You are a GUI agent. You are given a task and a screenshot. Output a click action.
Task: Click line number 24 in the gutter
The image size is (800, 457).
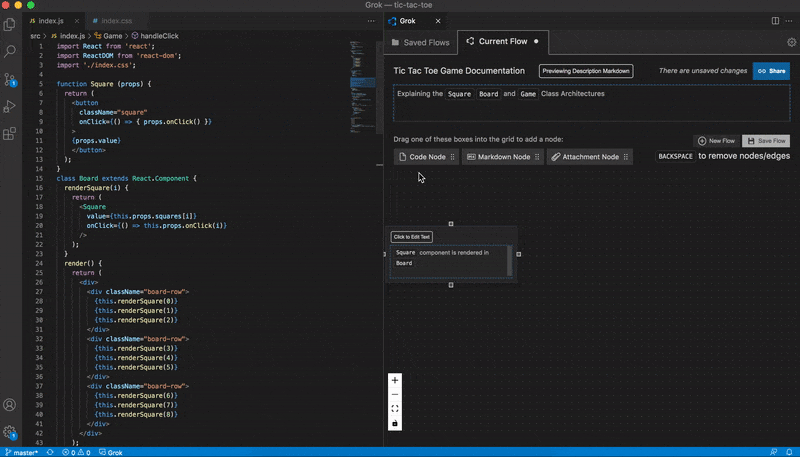point(39,263)
